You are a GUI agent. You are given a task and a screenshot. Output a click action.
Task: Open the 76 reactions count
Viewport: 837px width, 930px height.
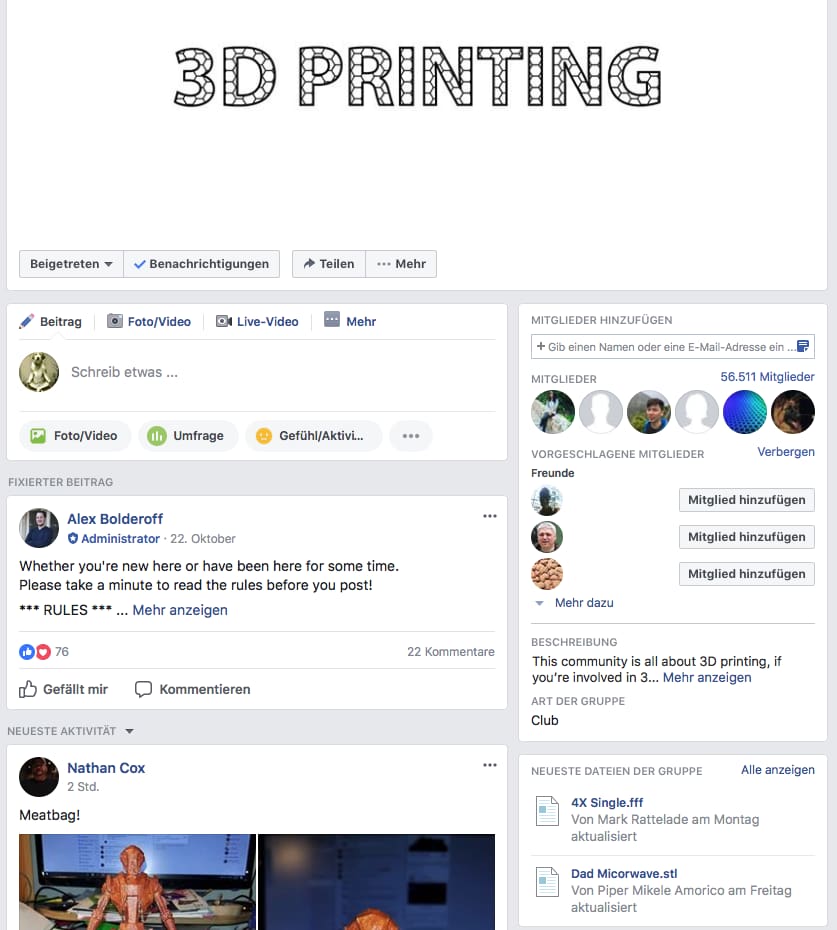click(62, 652)
